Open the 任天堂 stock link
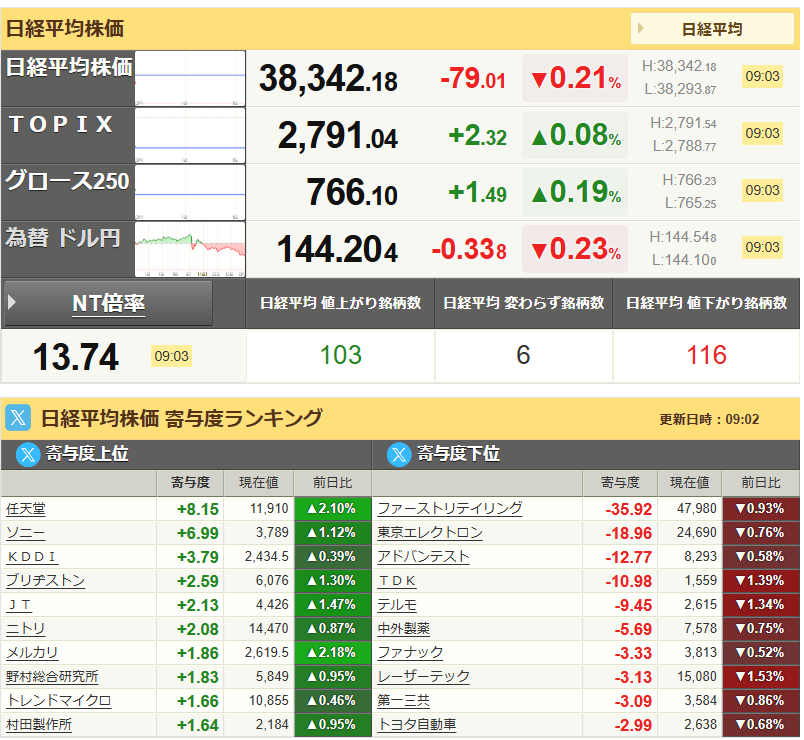Viewport: 804px width, 740px height. pyautogui.click(x=26, y=509)
